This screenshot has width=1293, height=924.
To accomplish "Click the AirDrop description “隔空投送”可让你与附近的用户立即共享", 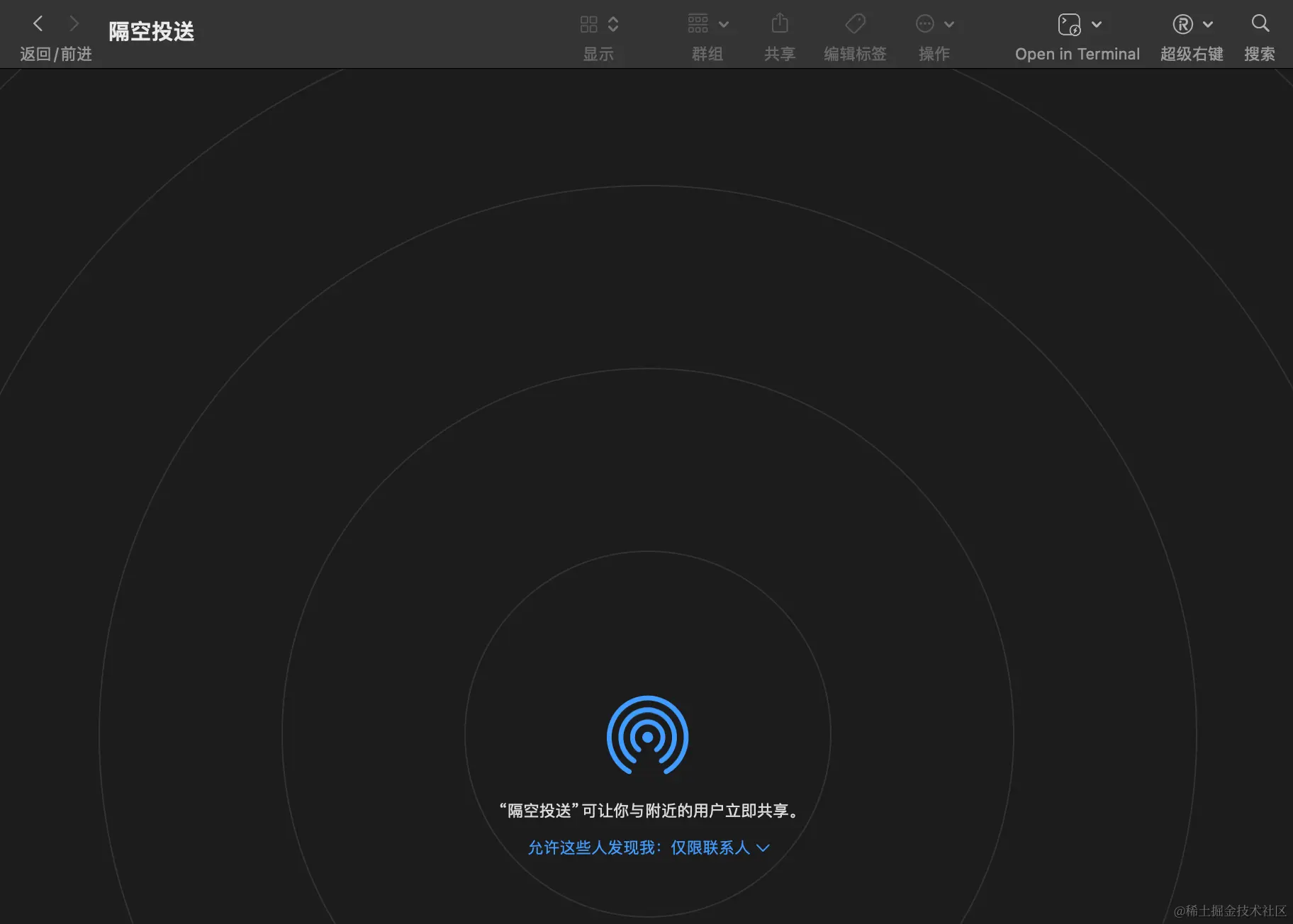I will pos(649,811).
